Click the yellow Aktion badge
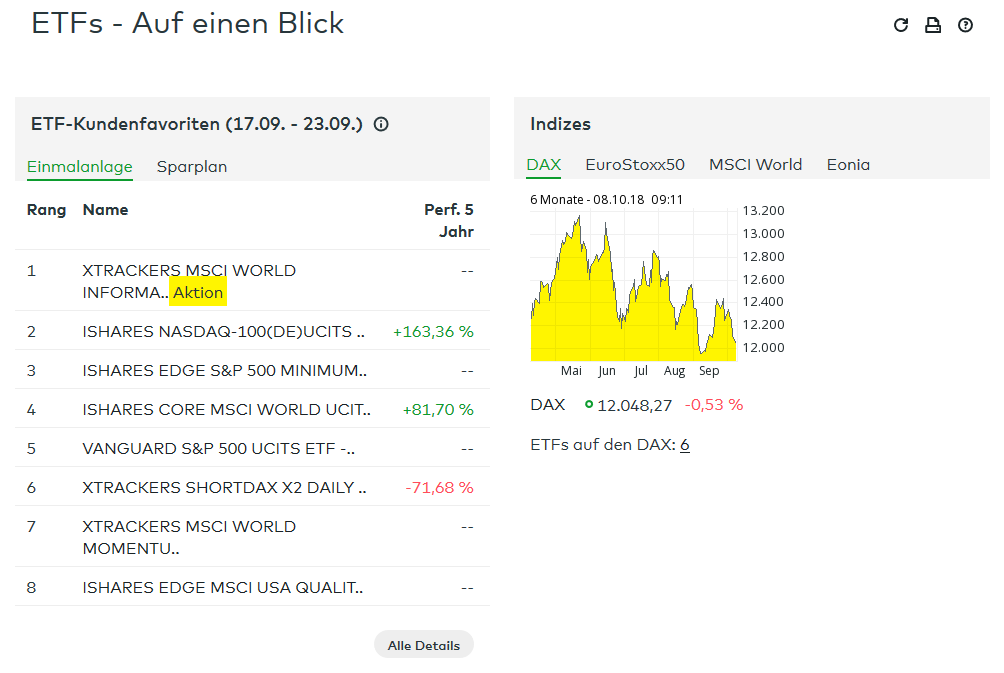This screenshot has height=673, width=1004. [198, 293]
